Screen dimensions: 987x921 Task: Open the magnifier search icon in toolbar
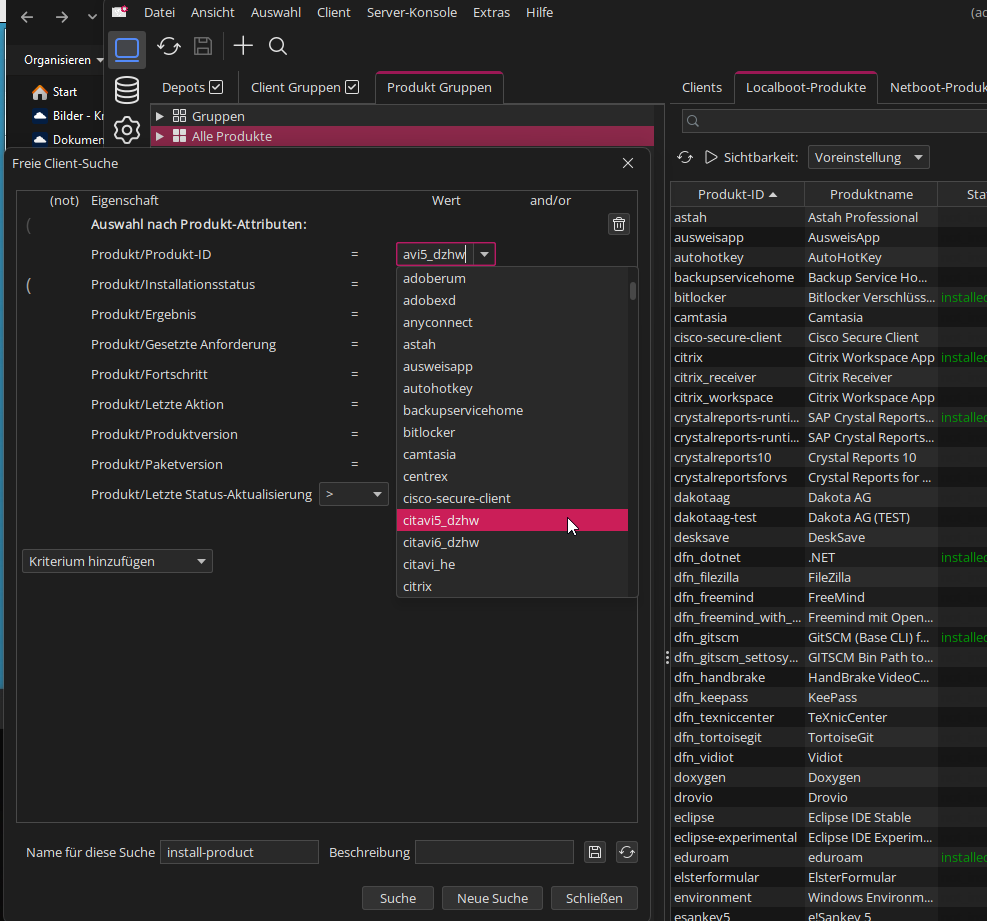pos(278,46)
